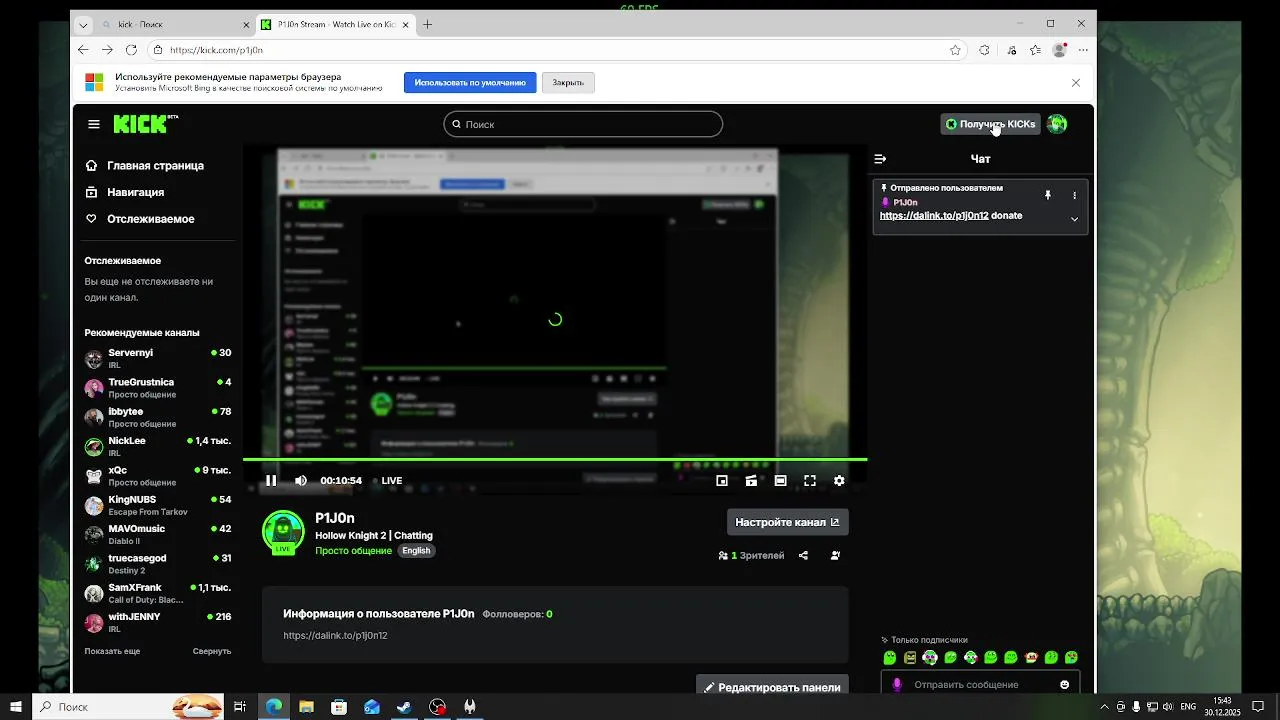Click Показать еще under recommended channels
Screen dimensions: 1280x720
[x=112, y=651]
